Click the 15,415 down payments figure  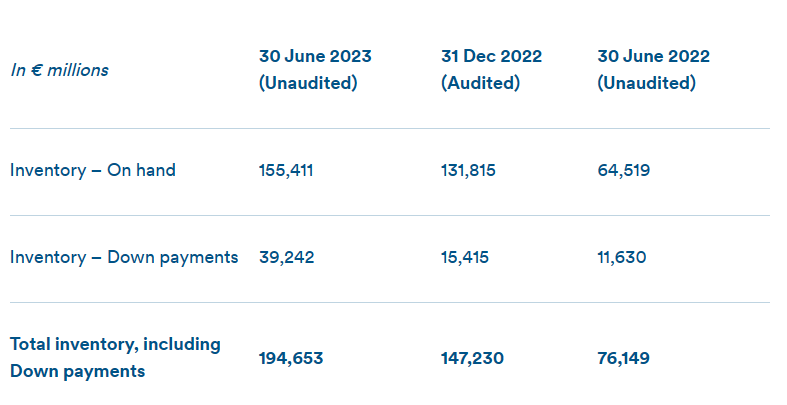pyautogui.click(x=467, y=257)
